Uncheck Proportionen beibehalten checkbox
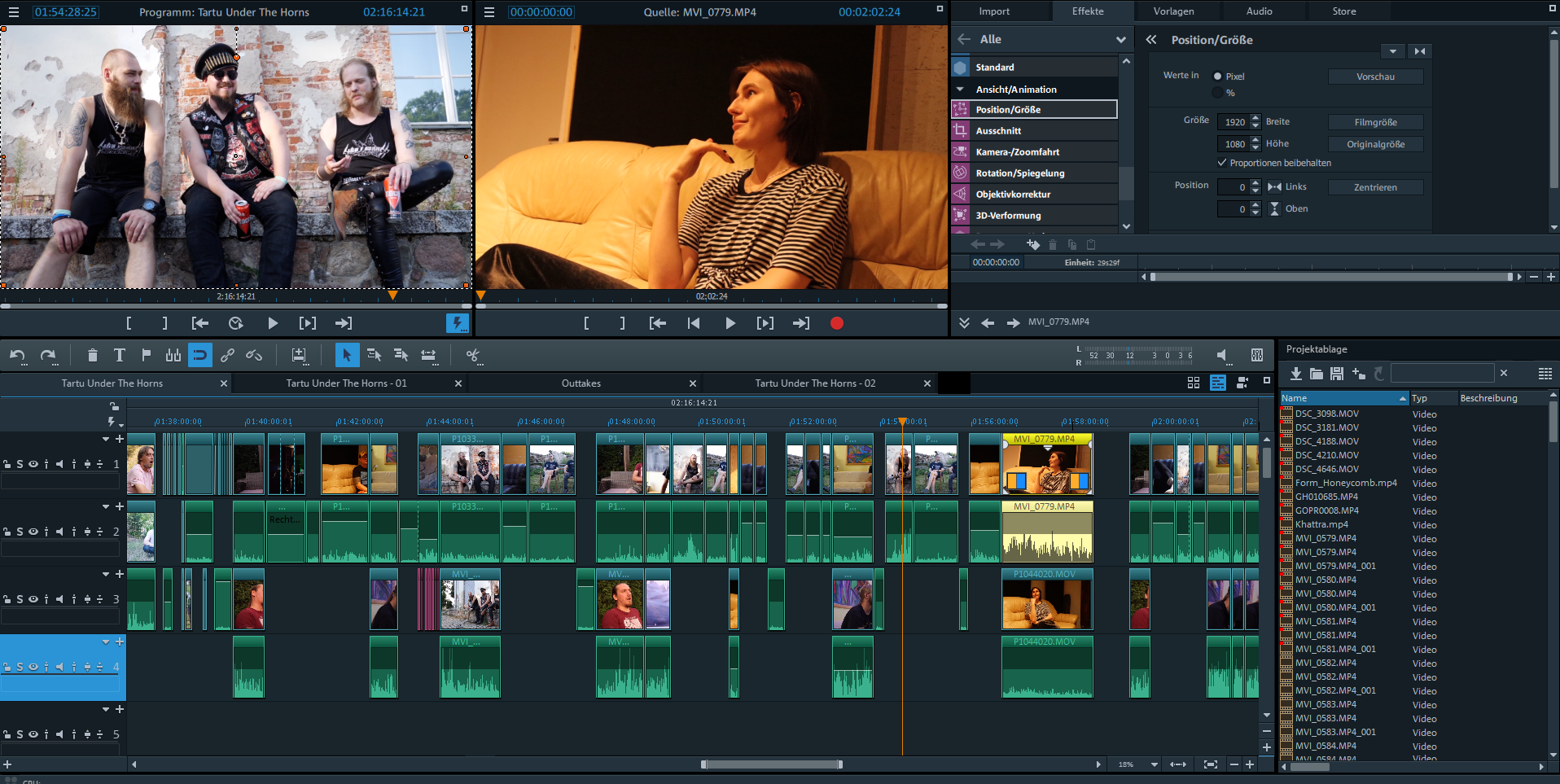The image size is (1560, 784). coord(1222,163)
